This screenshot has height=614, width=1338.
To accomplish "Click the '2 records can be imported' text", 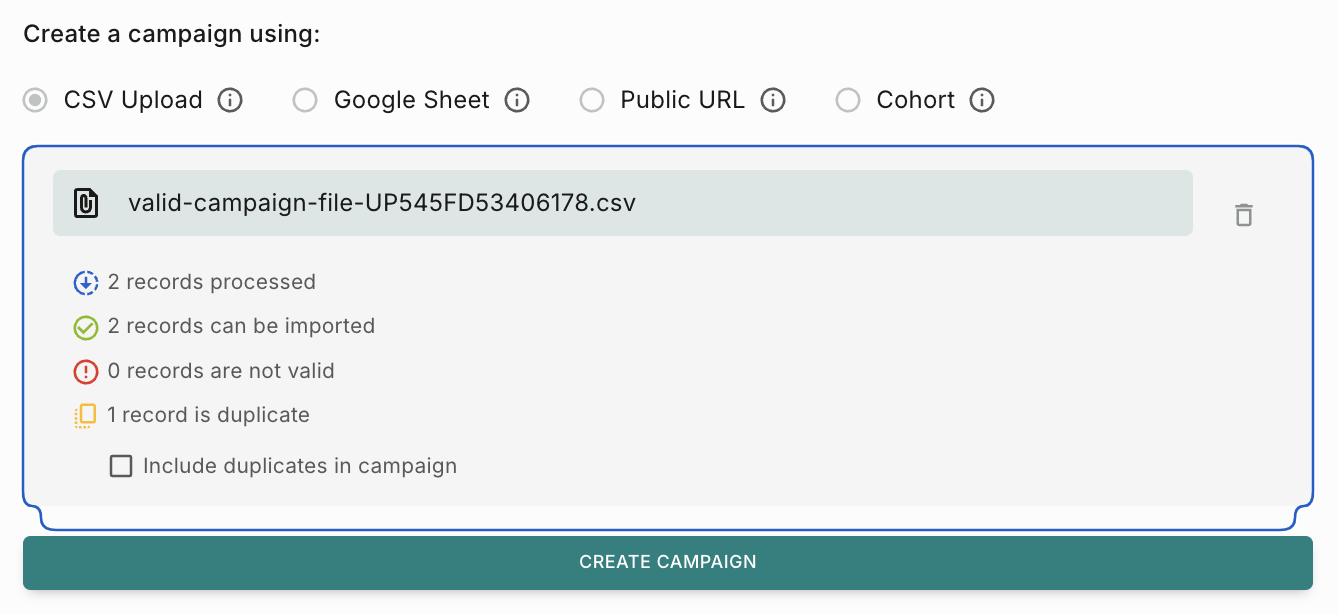I will click(x=241, y=326).
